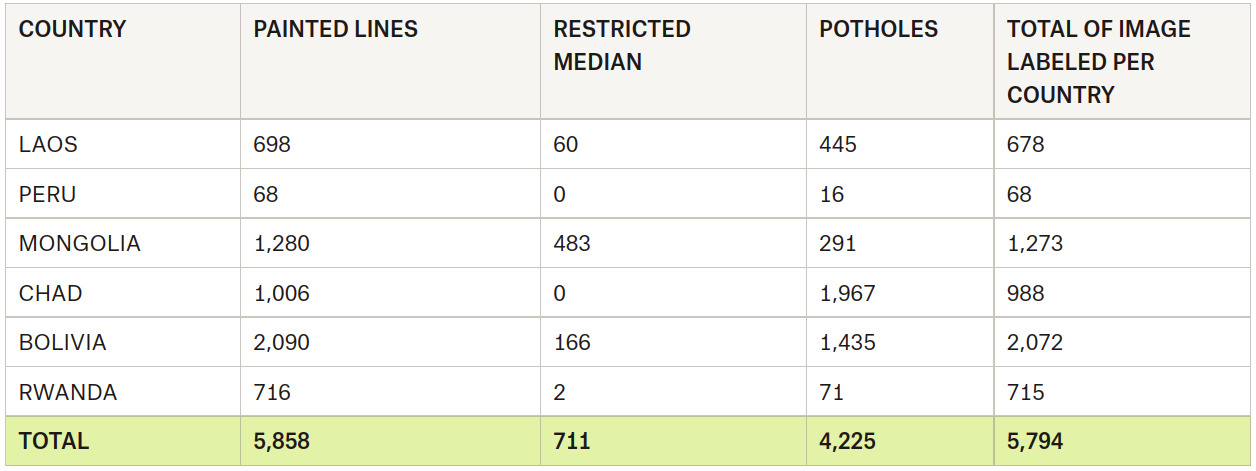Click the PAINTED LINES column header
Image resolution: width=1256 pixels, height=471 pixels.
(335, 29)
